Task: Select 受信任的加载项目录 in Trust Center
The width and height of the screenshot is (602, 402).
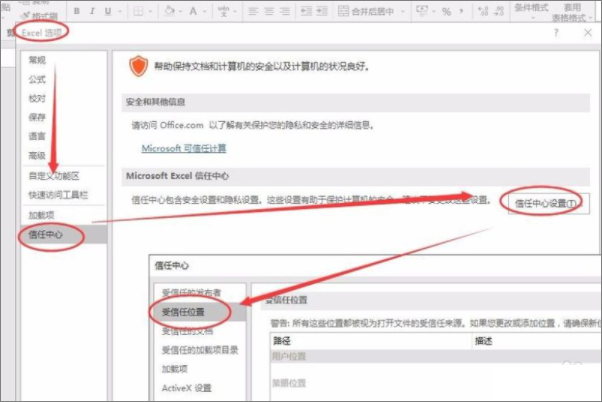Action: pyautogui.click(x=200, y=350)
